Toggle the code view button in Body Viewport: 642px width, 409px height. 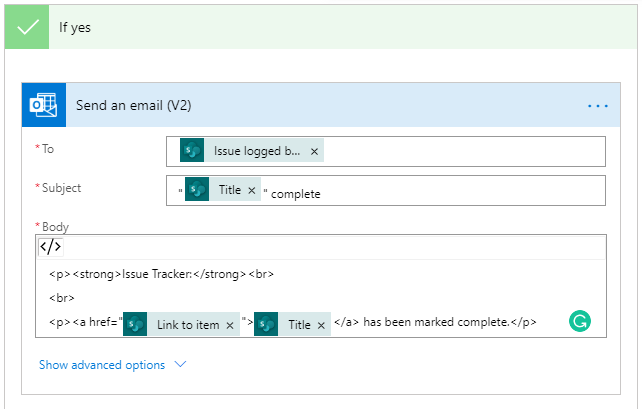tap(50, 247)
